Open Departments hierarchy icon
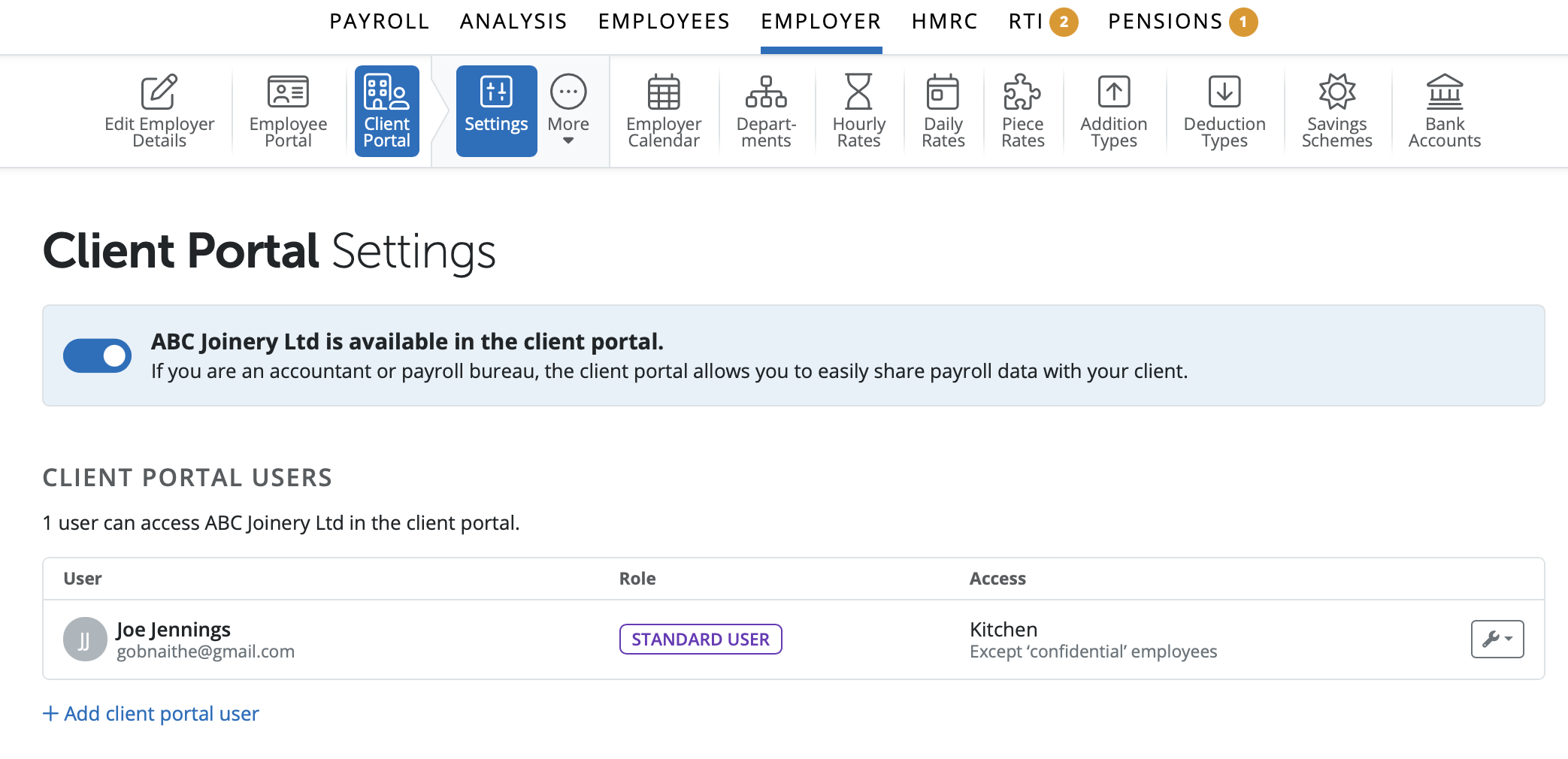The height and width of the screenshot is (759, 1568). (x=765, y=93)
